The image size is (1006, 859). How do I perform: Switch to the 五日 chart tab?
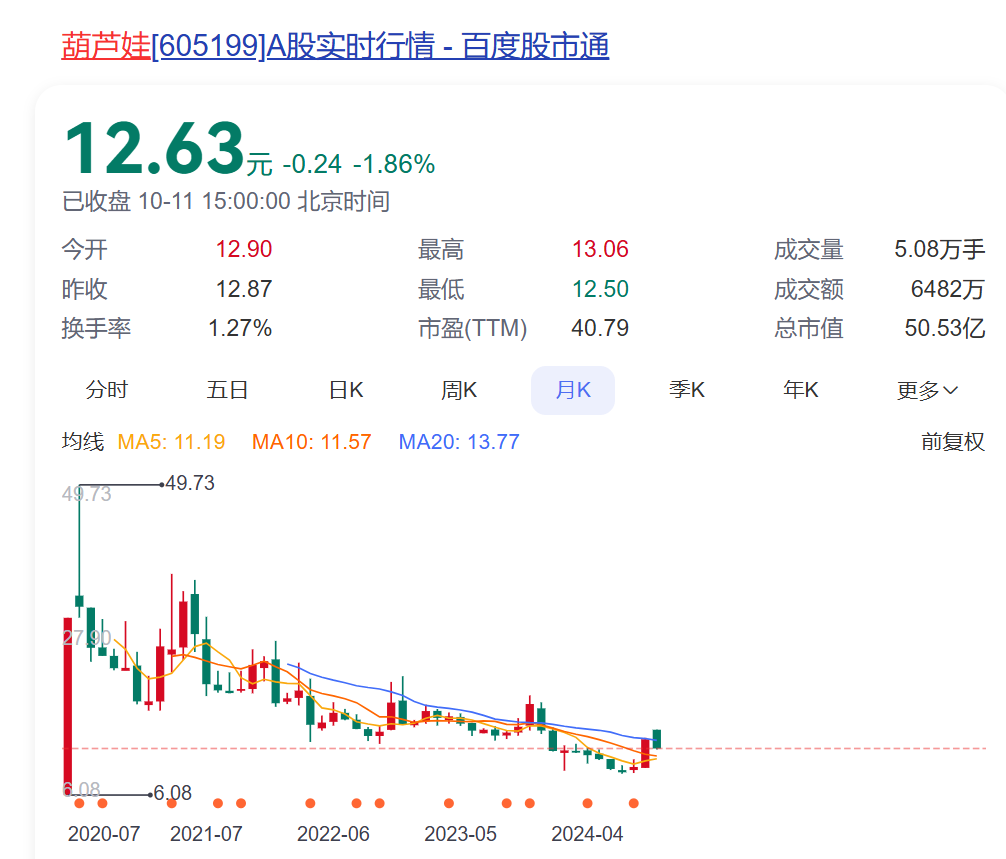[227, 390]
